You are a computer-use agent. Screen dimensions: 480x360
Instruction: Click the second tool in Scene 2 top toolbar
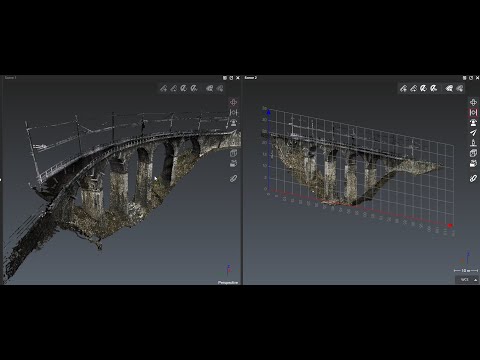[x=413, y=88]
